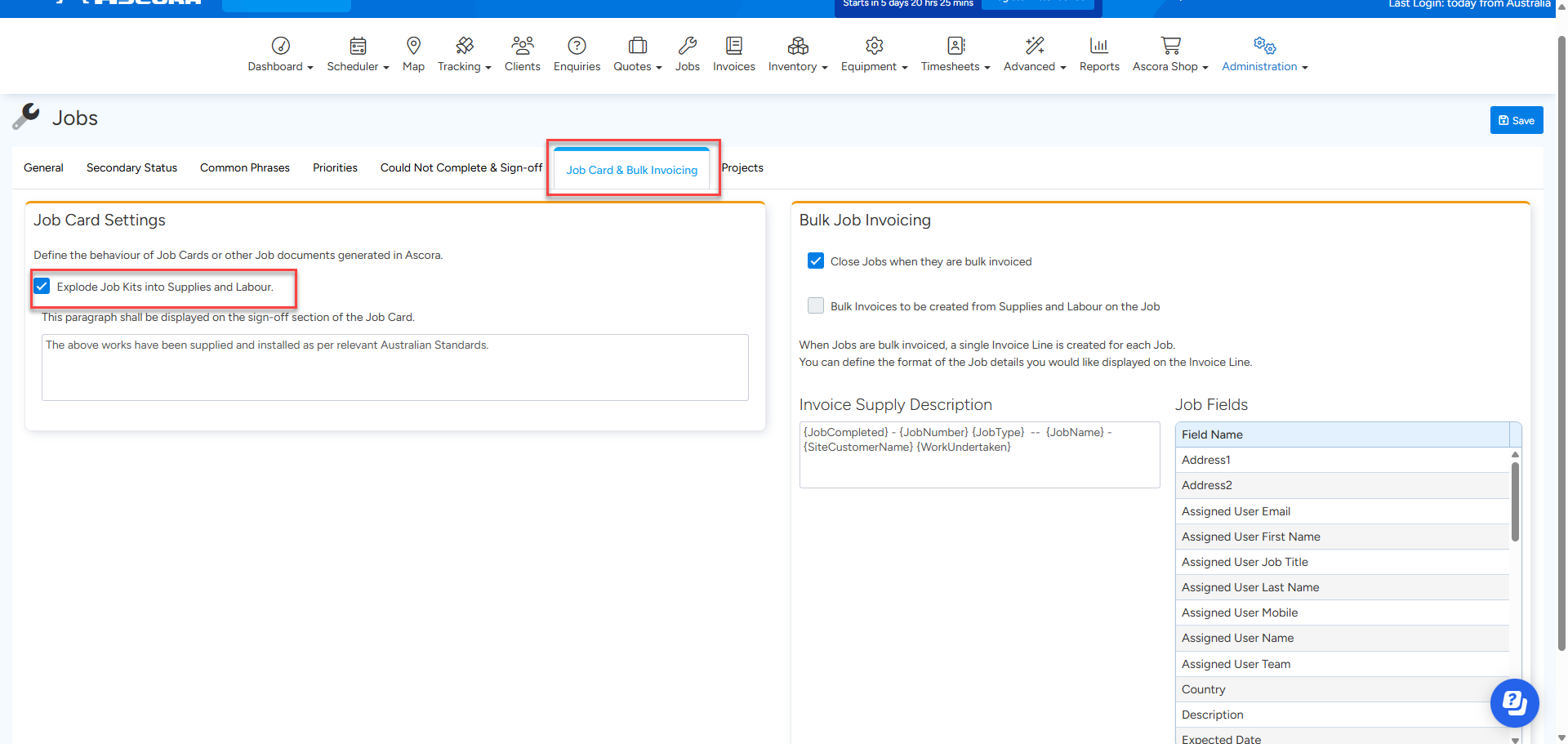The height and width of the screenshot is (744, 1568).
Task: Open the Timesheets dropdown menu
Action: [955, 67]
